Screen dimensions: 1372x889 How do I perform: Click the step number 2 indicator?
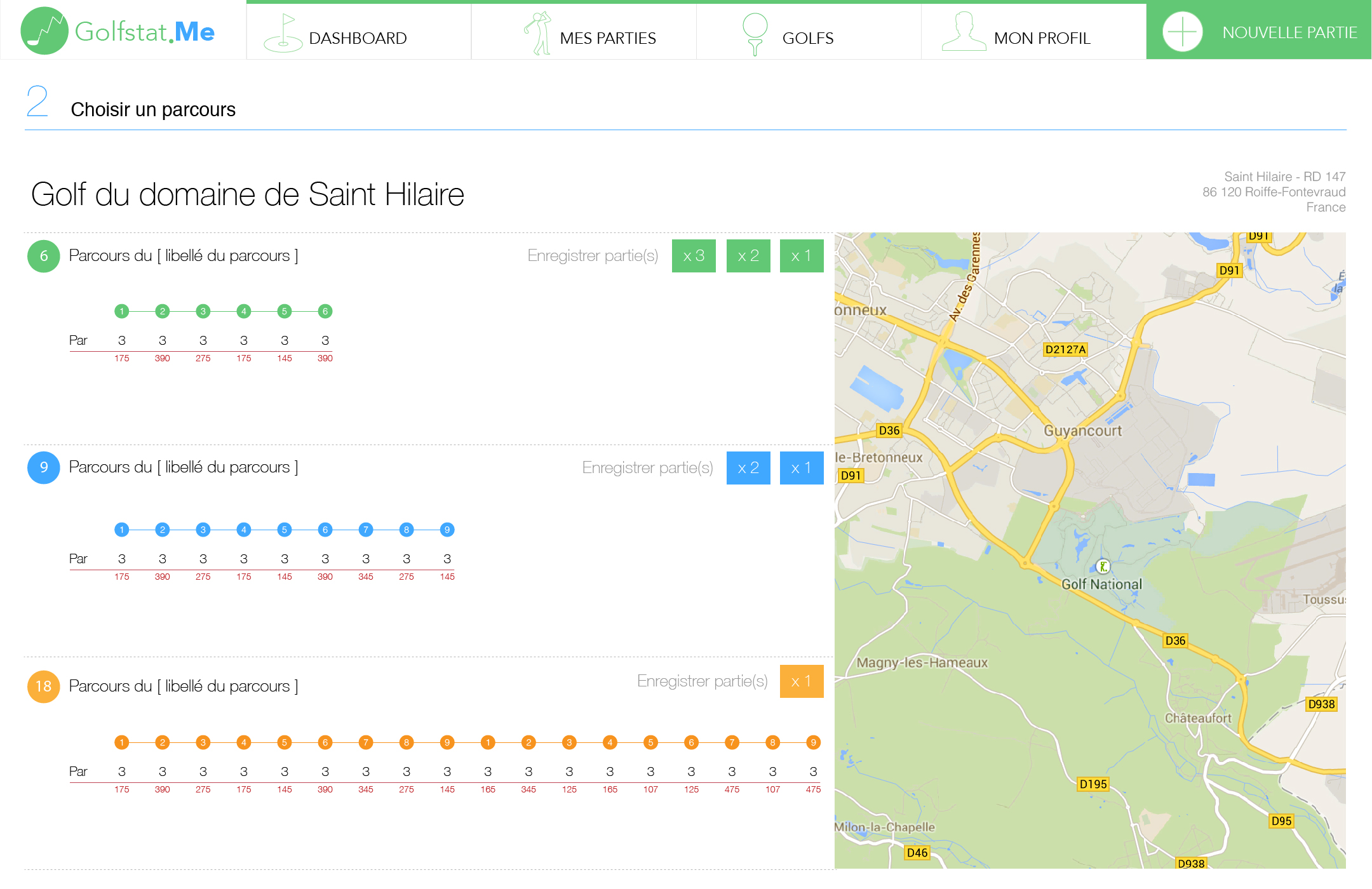pos(37,102)
